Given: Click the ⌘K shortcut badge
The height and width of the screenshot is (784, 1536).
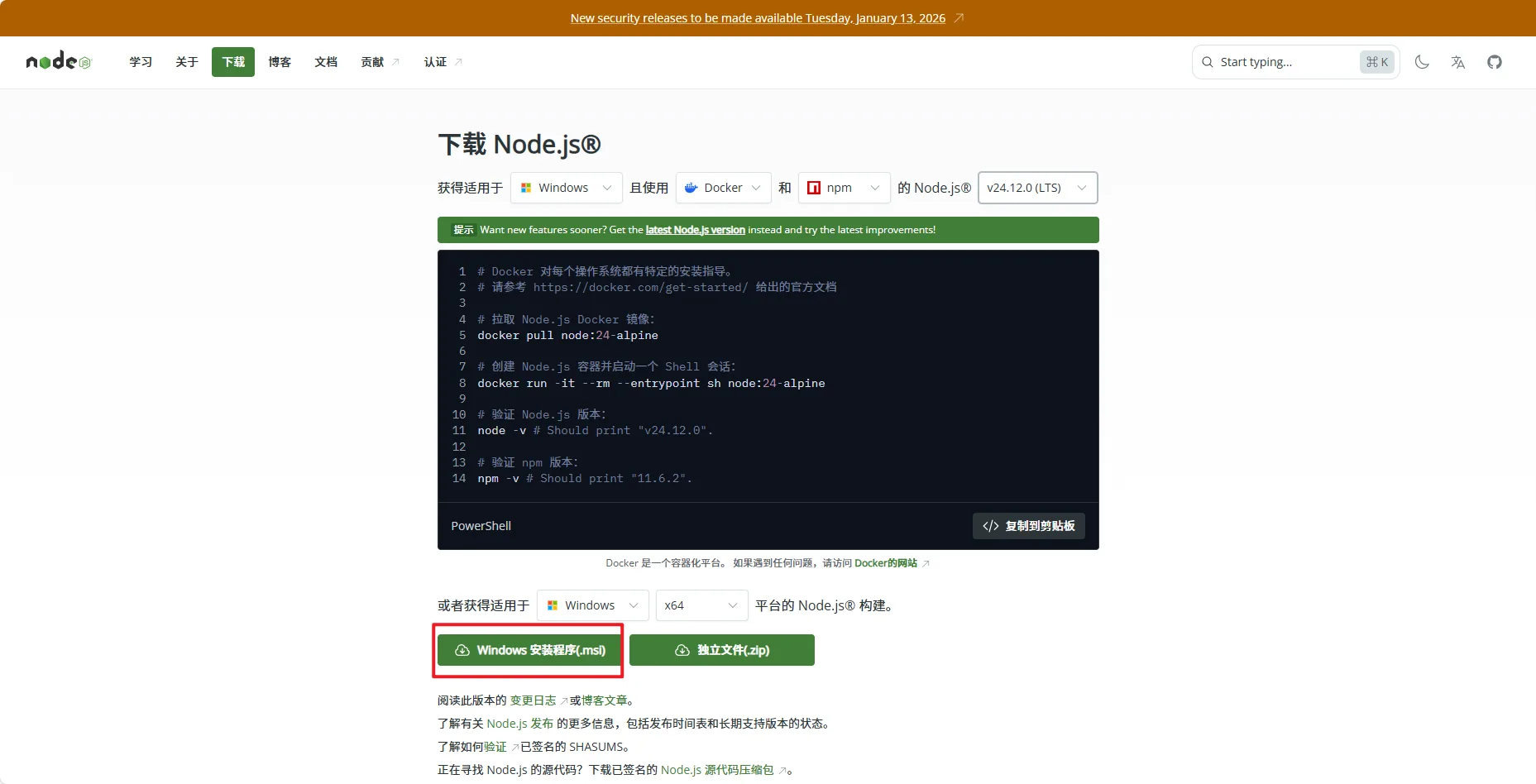Looking at the screenshot, I should tap(1377, 62).
